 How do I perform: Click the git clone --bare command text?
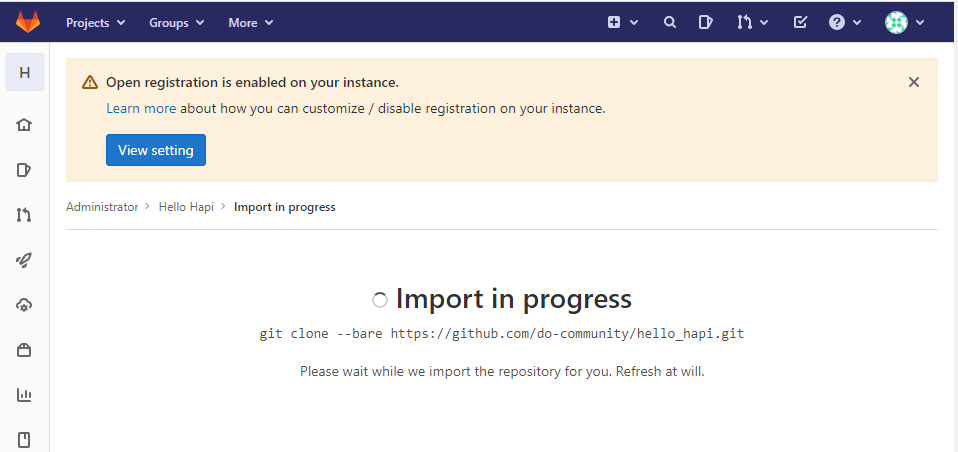pyautogui.click(x=502, y=334)
